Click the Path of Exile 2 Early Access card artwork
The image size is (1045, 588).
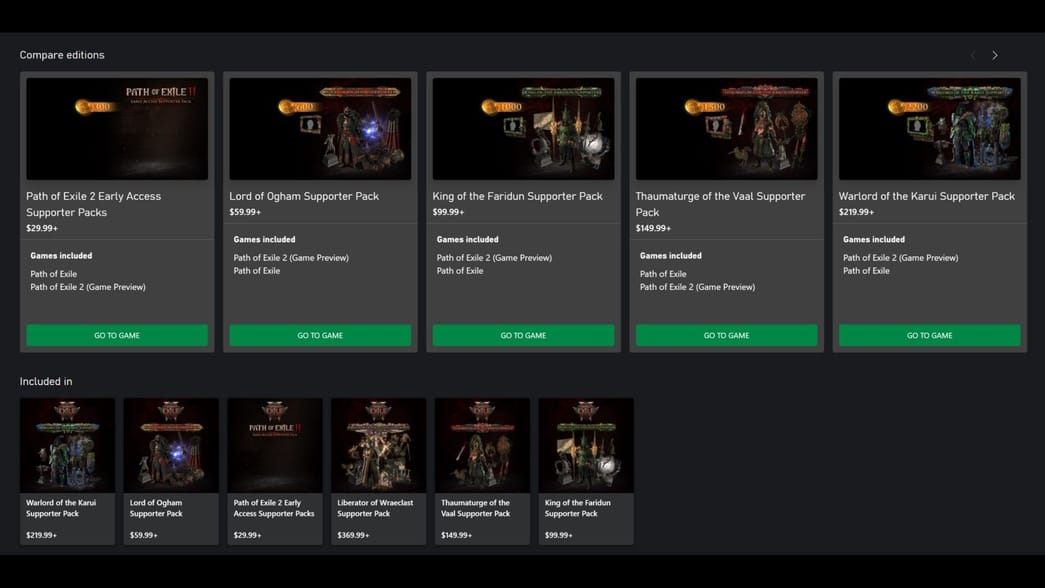tap(117, 128)
